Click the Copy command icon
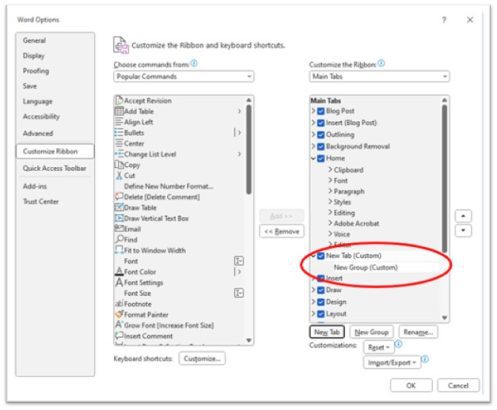 point(119,165)
